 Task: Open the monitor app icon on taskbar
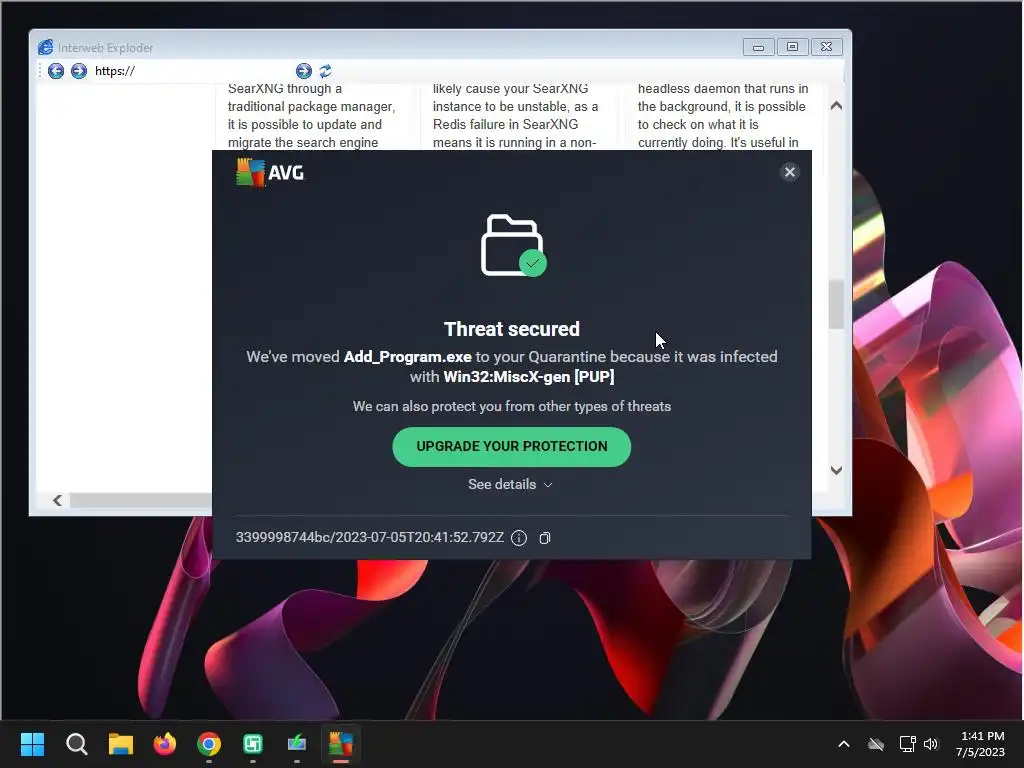pyautogui.click(x=296, y=744)
